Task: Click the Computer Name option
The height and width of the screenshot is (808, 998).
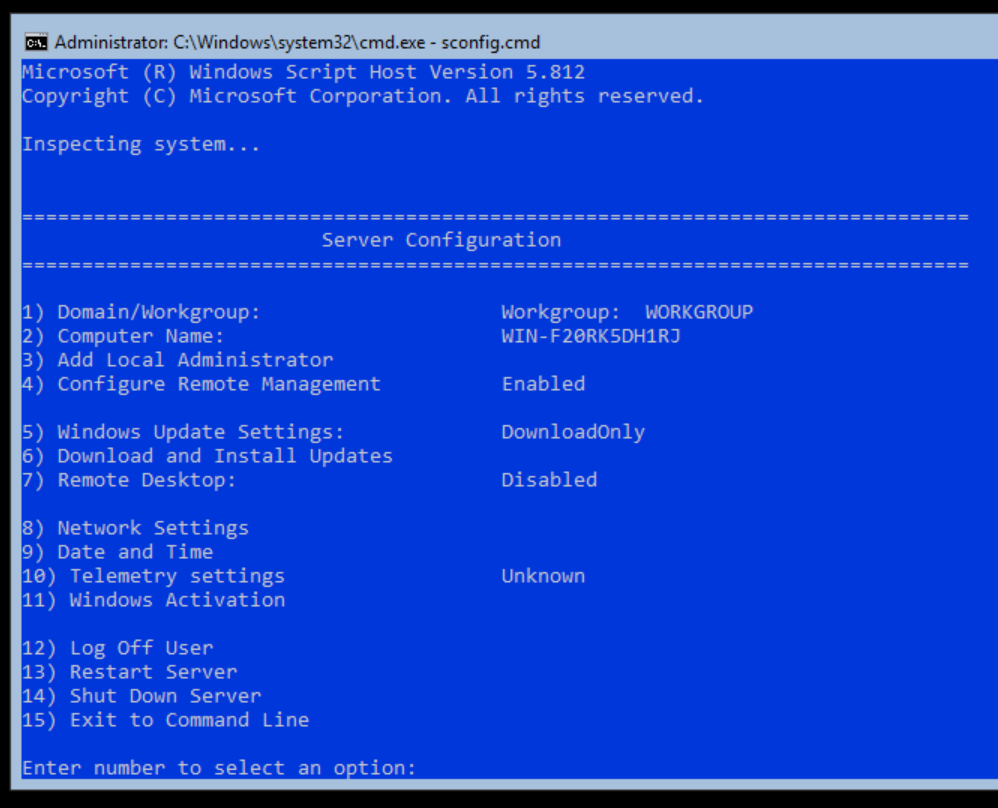Action: point(123,336)
